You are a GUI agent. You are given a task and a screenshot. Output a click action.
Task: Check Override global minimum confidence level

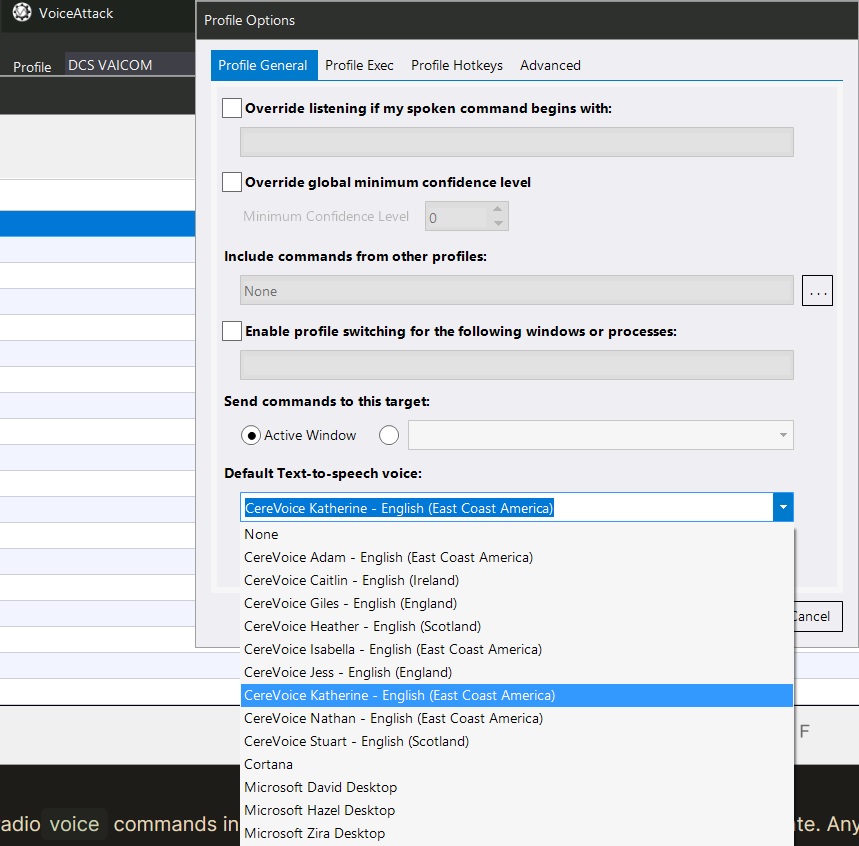[232, 182]
